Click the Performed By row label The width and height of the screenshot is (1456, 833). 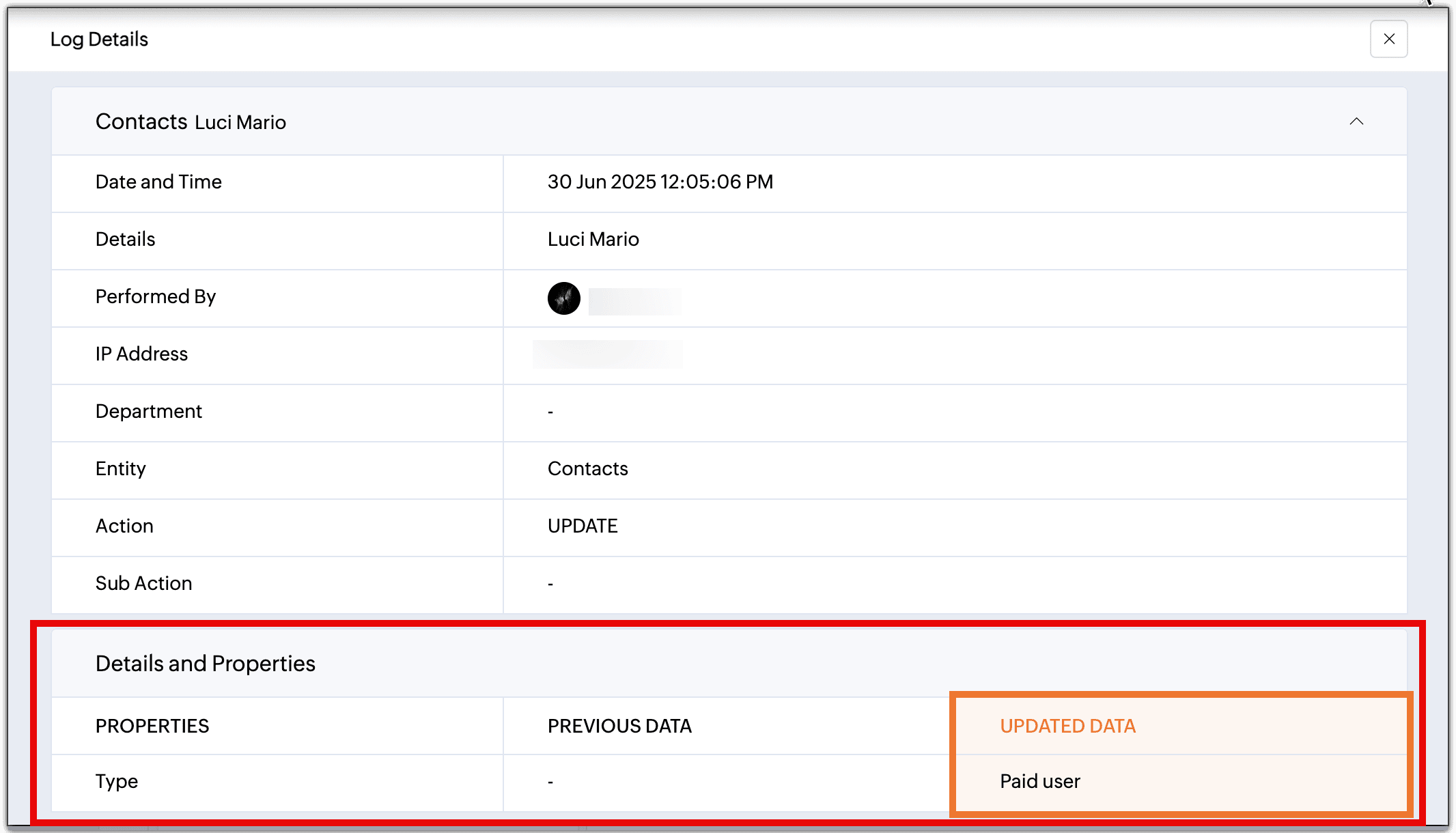[x=155, y=297]
